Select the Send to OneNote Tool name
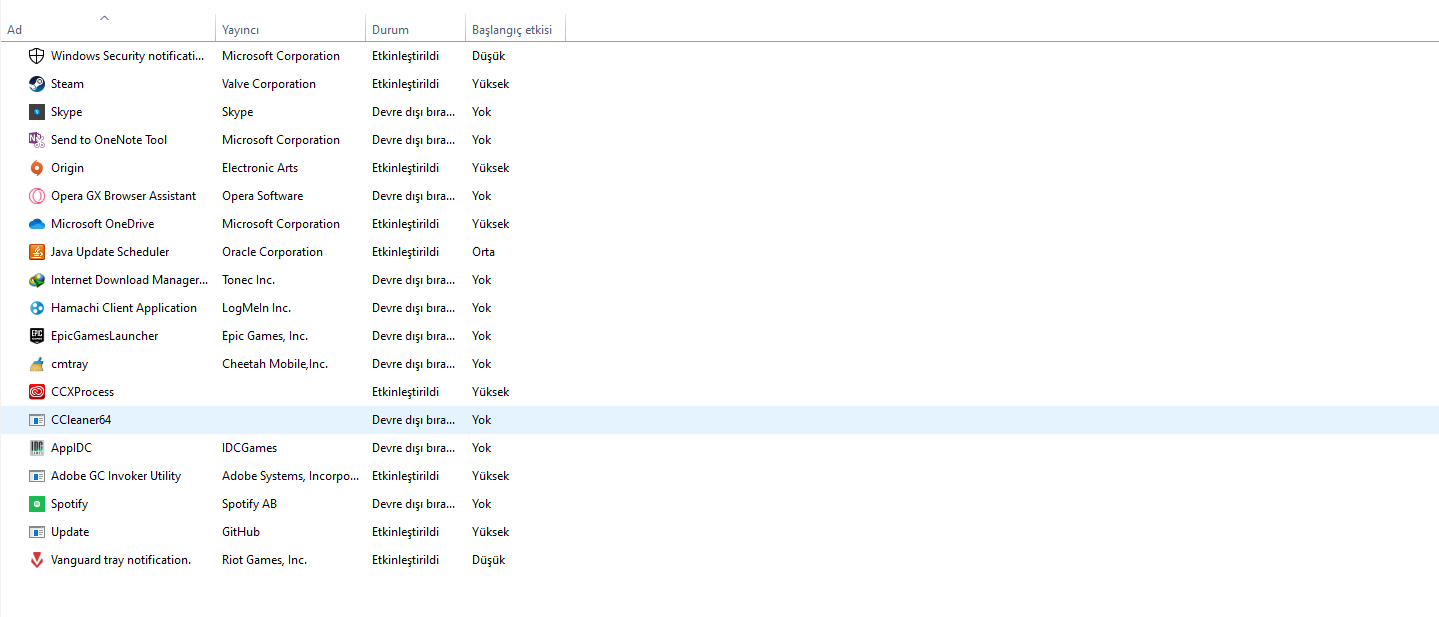Screen dimensions: 1439x617 click(109, 140)
